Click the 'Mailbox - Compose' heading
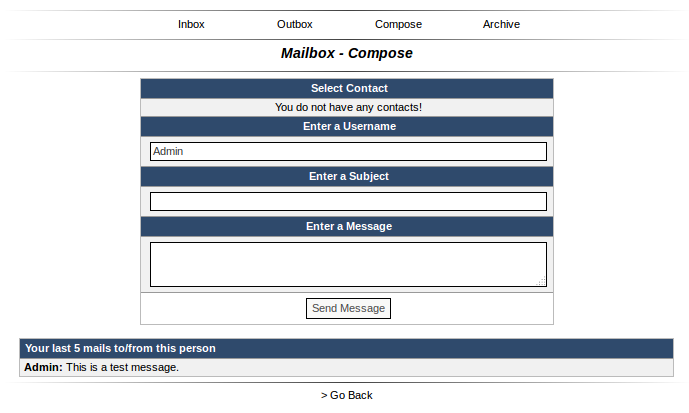The height and width of the screenshot is (413, 689). 347,53
